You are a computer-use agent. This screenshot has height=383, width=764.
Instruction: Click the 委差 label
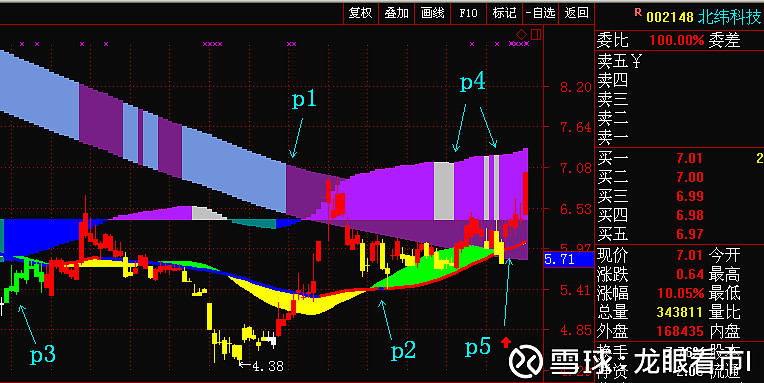pyautogui.click(x=724, y=40)
